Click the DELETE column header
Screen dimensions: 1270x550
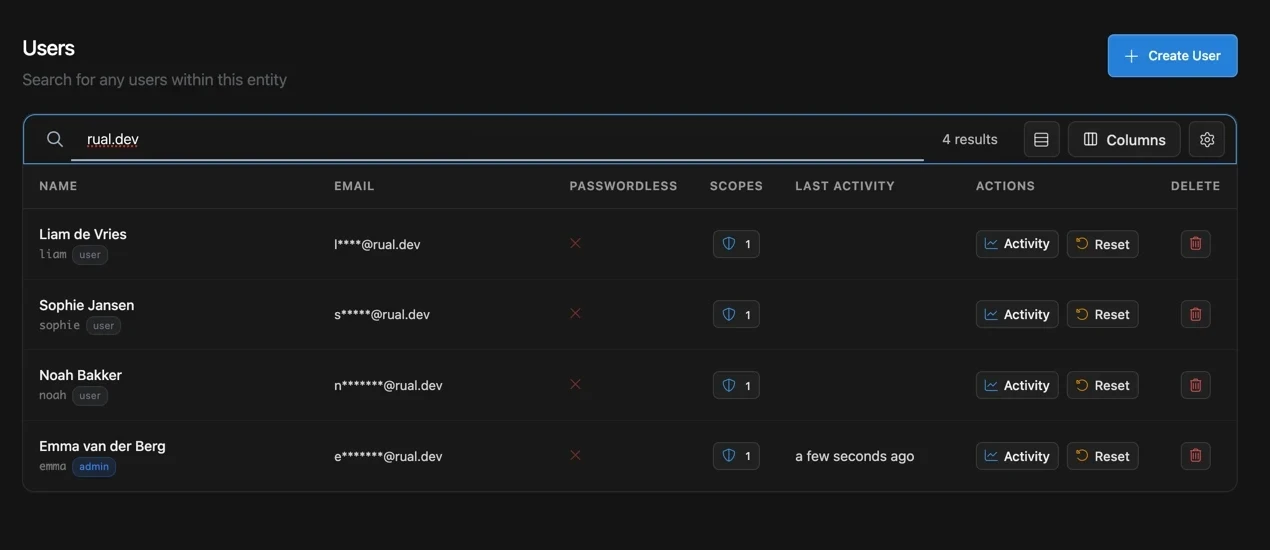[x=1195, y=186]
